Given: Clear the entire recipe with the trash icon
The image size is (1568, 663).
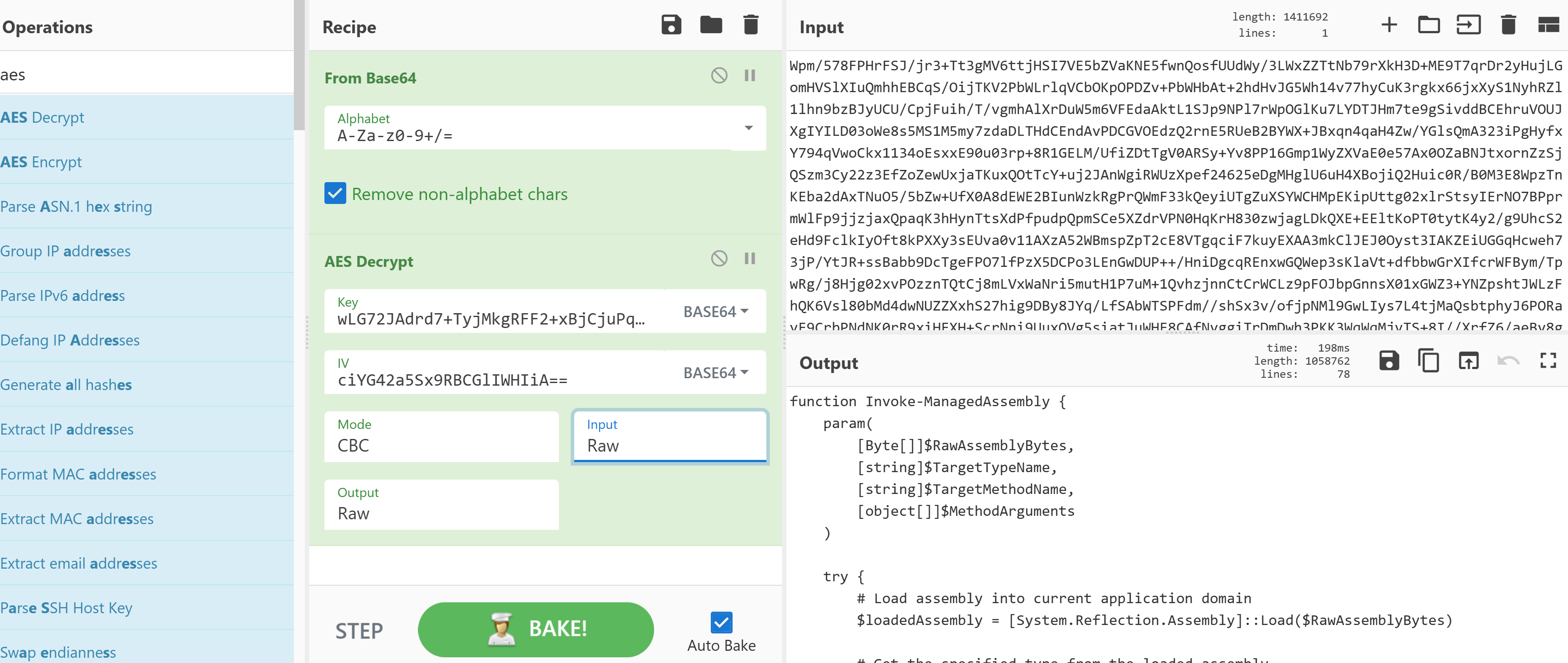Looking at the screenshot, I should pyautogui.click(x=751, y=25).
